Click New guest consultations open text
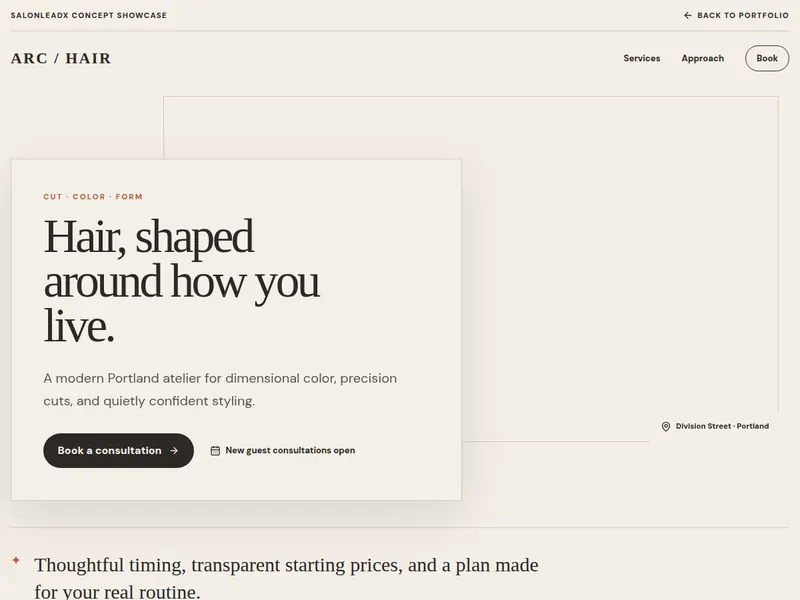Viewport: 800px width, 600px height. pyautogui.click(x=290, y=450)
